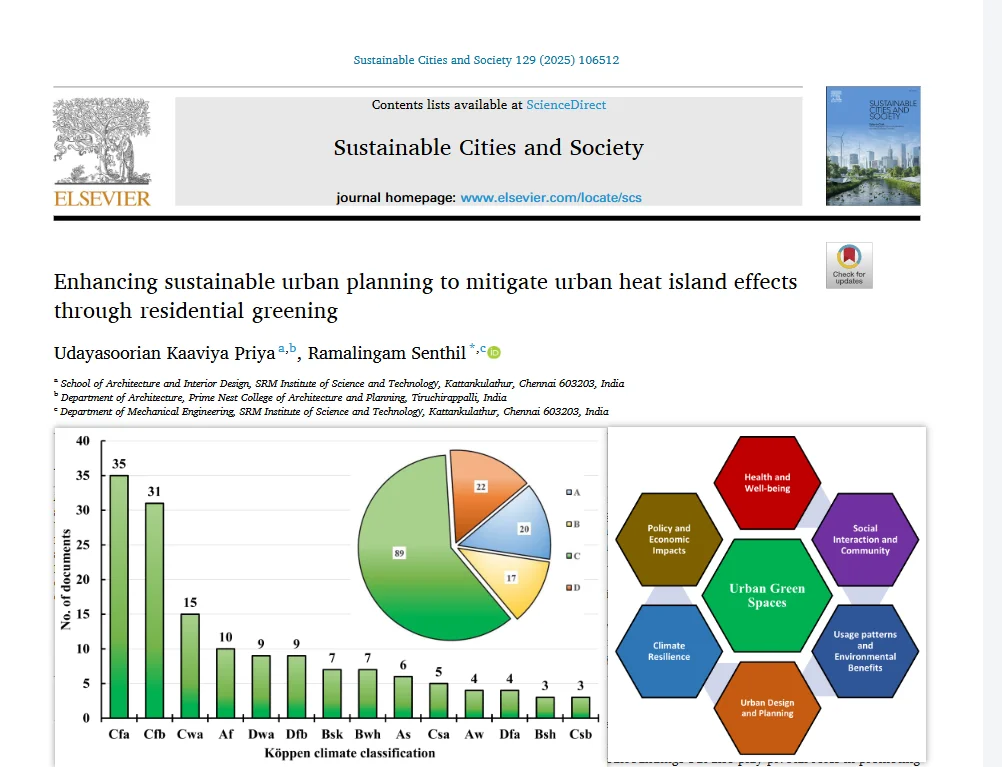Click corresponding author asterisk mark
Screen dimensions: 1002x767
[x=472, y=348]
